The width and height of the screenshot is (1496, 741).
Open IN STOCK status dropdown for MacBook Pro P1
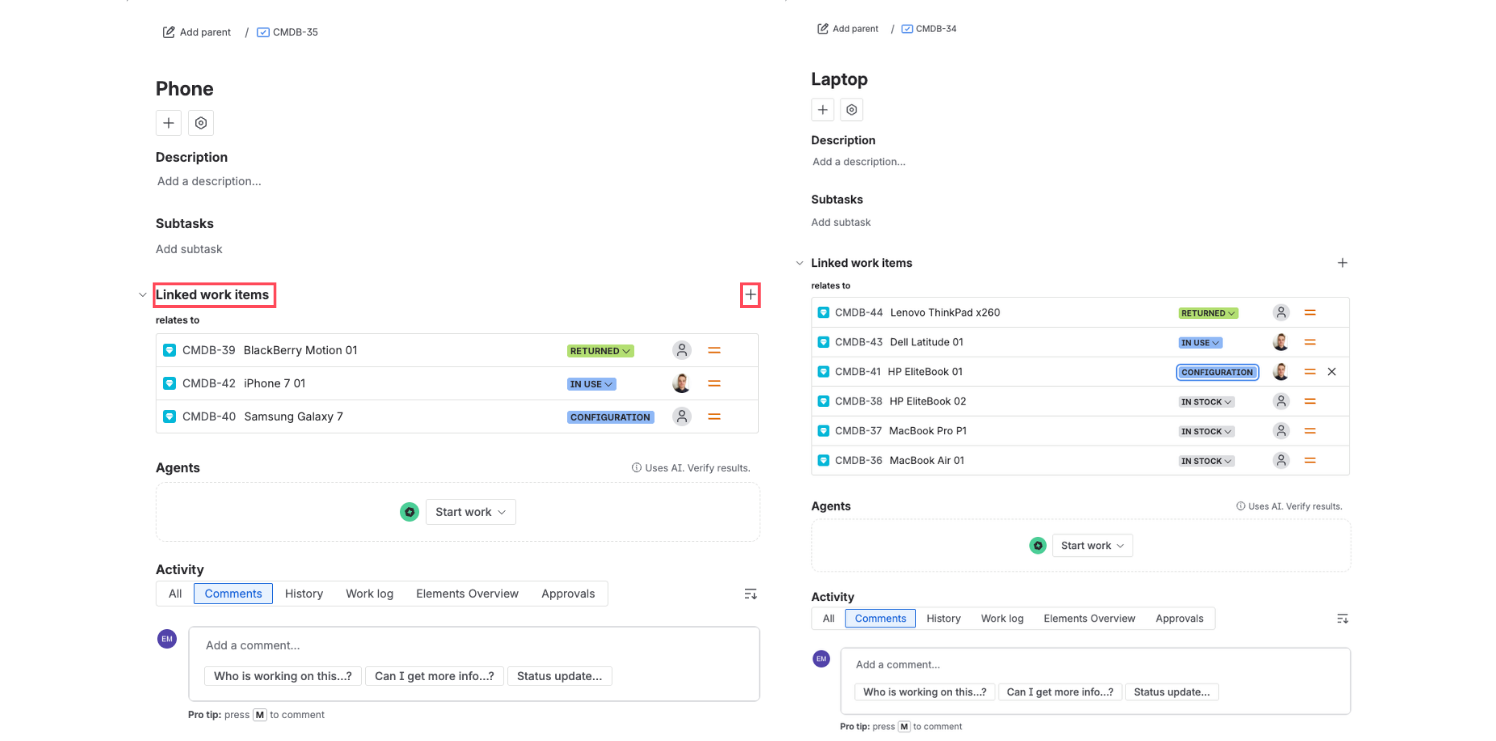[x=1206, y=432]
